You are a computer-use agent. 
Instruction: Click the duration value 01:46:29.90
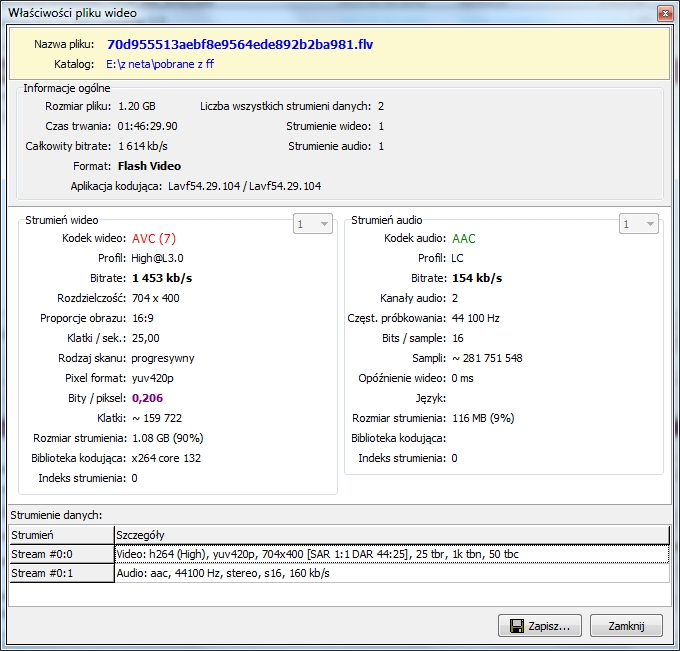click(x=147, y=126)
